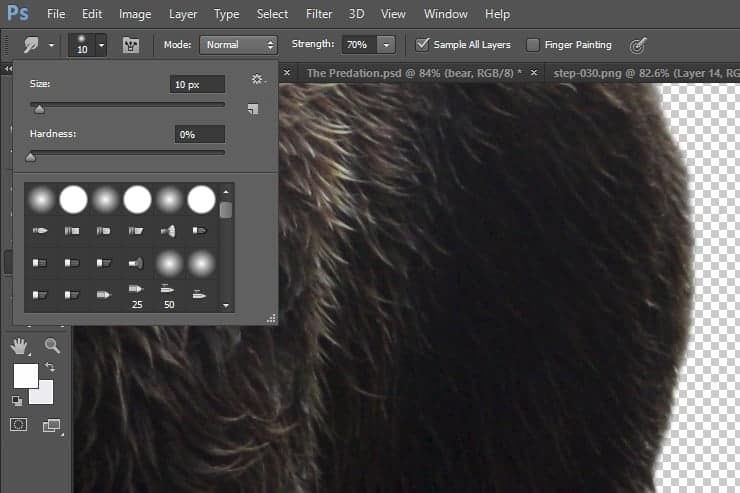
Task: Open the Mode Normal dropdown
Action: [238, 45]
